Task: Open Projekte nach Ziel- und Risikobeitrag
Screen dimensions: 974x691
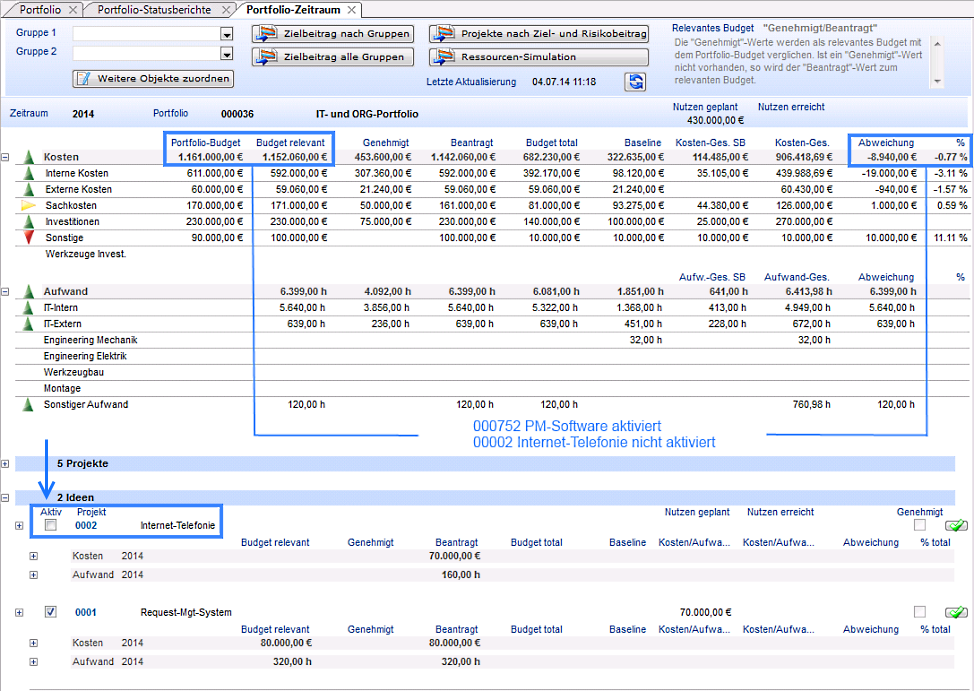Action: 539,34
